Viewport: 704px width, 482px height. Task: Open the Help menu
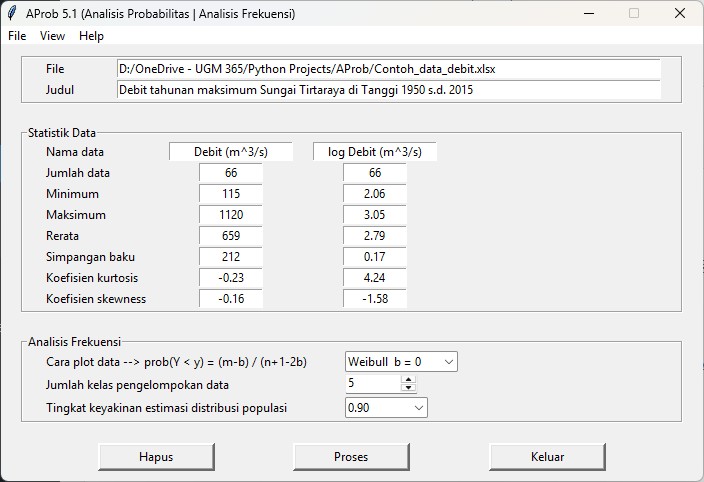[x=91, y=36]
